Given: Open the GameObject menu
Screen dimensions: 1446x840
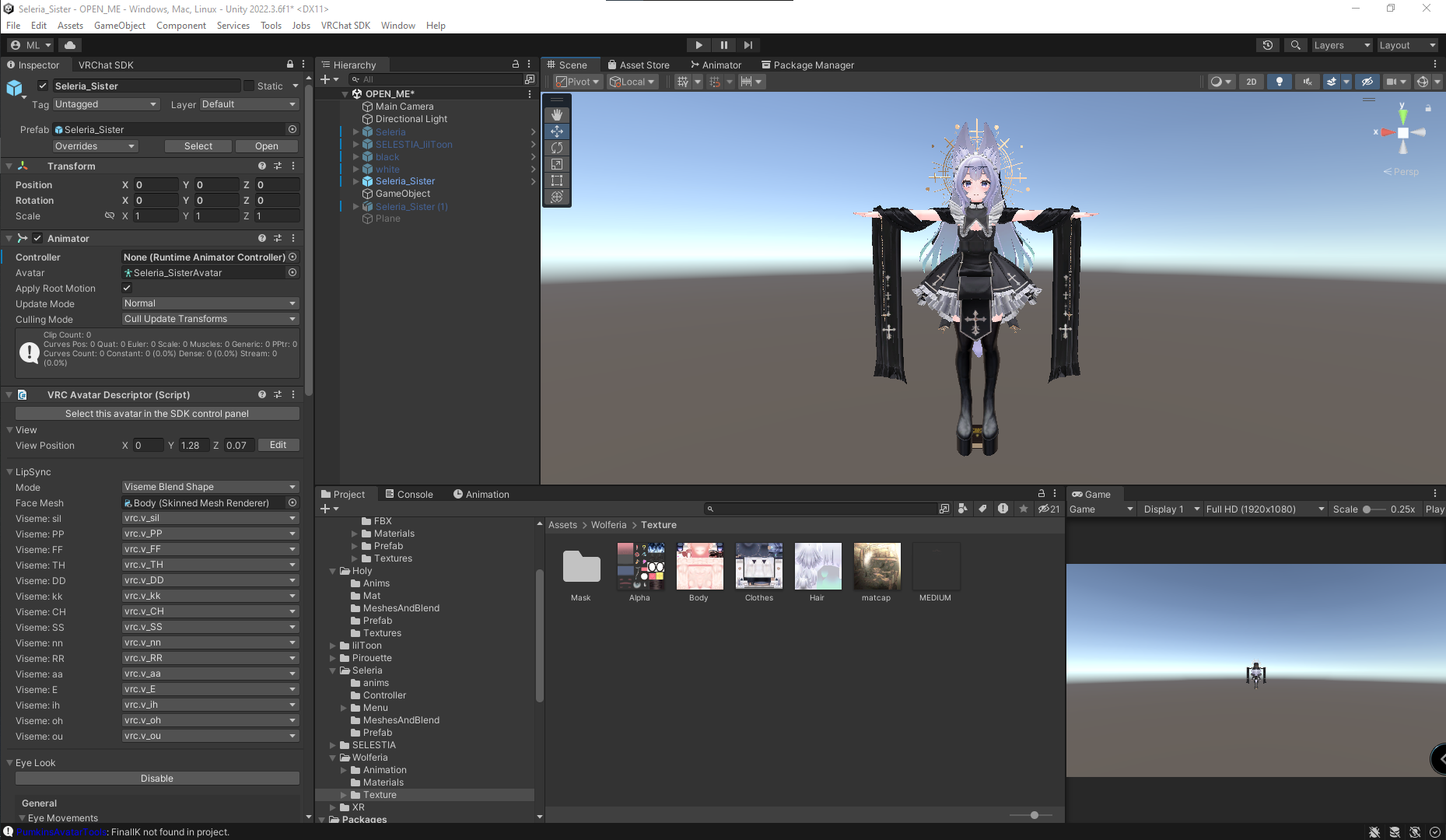Looking at the screenshot, I should pyautogui.click(x=120, y=26).
